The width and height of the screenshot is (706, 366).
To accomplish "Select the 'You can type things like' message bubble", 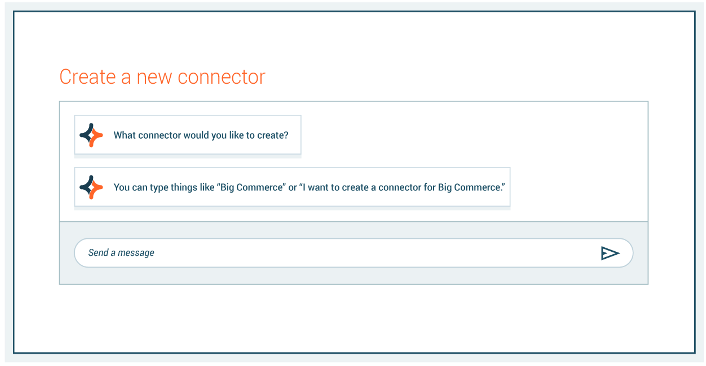I will click(x=292, y=187).
